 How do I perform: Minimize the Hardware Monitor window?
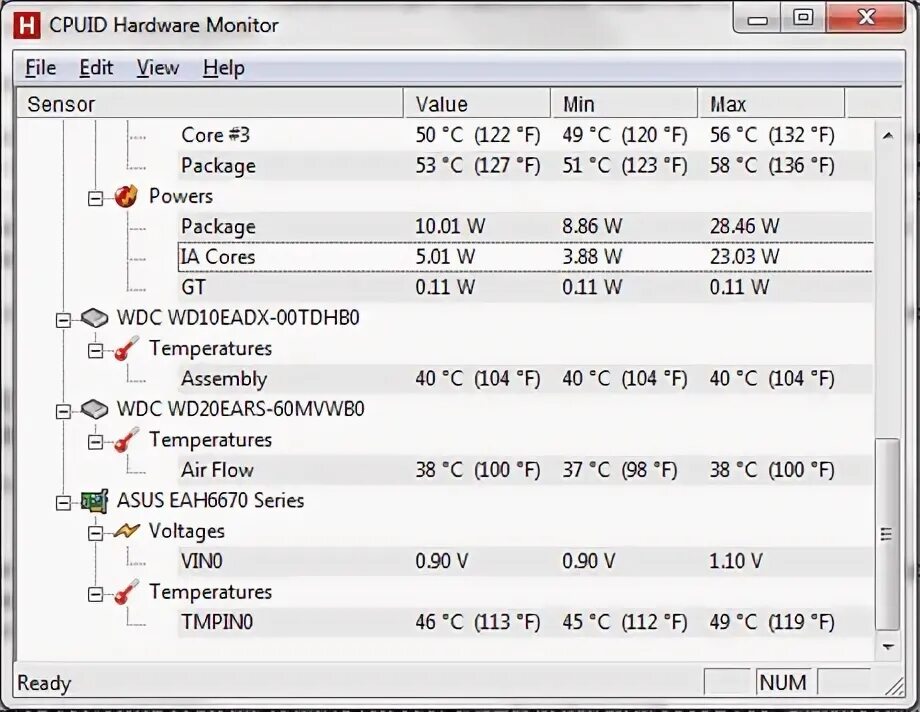757,19
